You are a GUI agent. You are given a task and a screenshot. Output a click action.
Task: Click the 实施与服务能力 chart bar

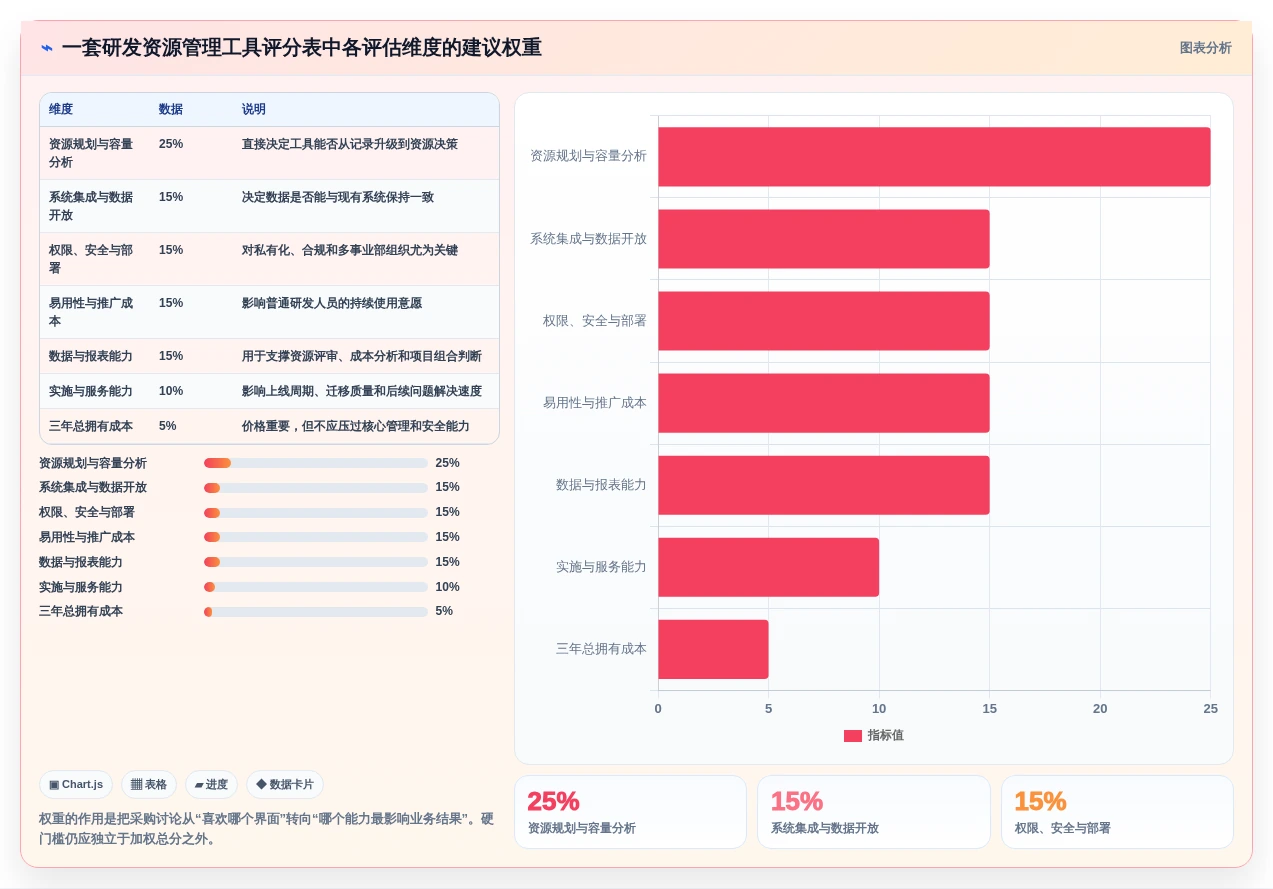768,567
